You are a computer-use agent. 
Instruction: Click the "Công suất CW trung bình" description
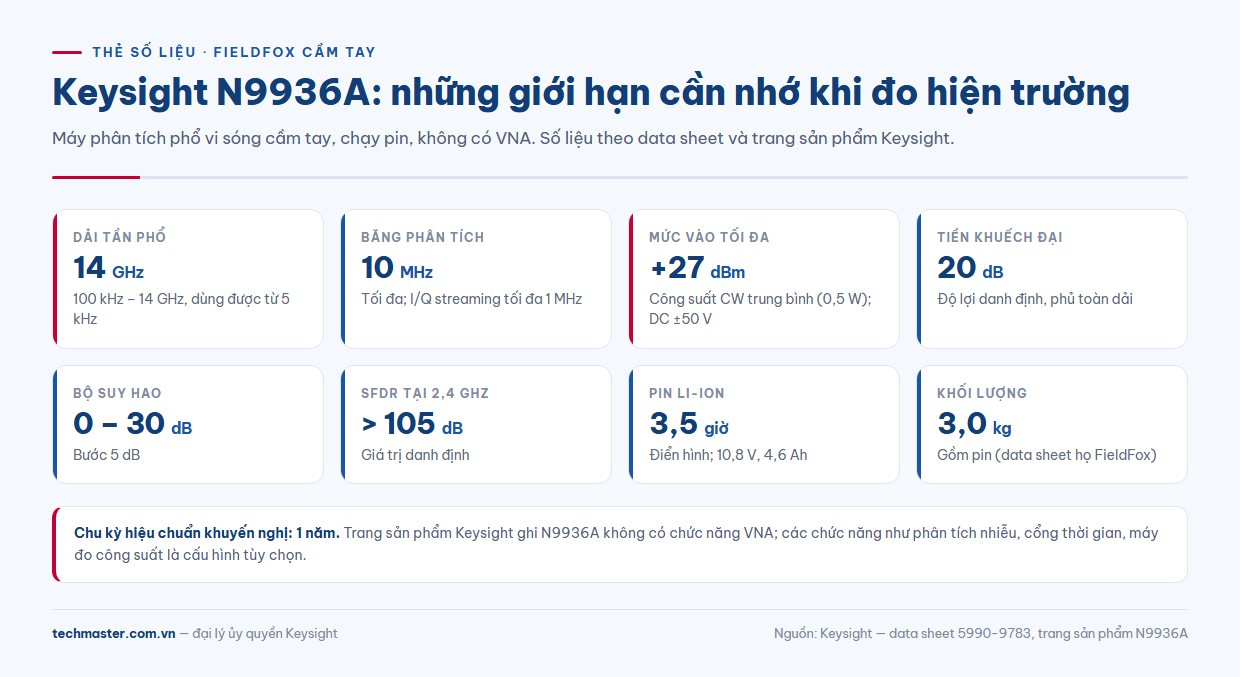pos(760,309)
